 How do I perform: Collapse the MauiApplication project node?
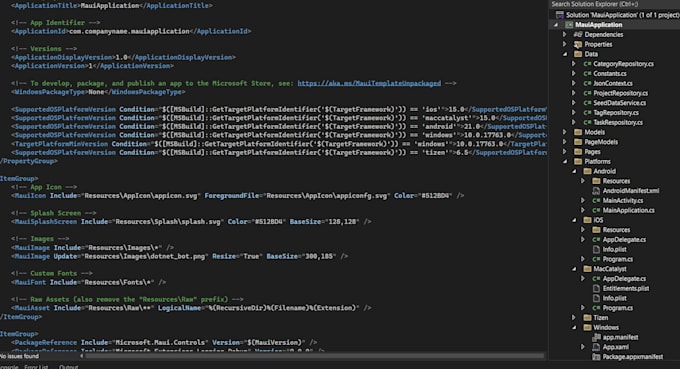click(556, 25)
